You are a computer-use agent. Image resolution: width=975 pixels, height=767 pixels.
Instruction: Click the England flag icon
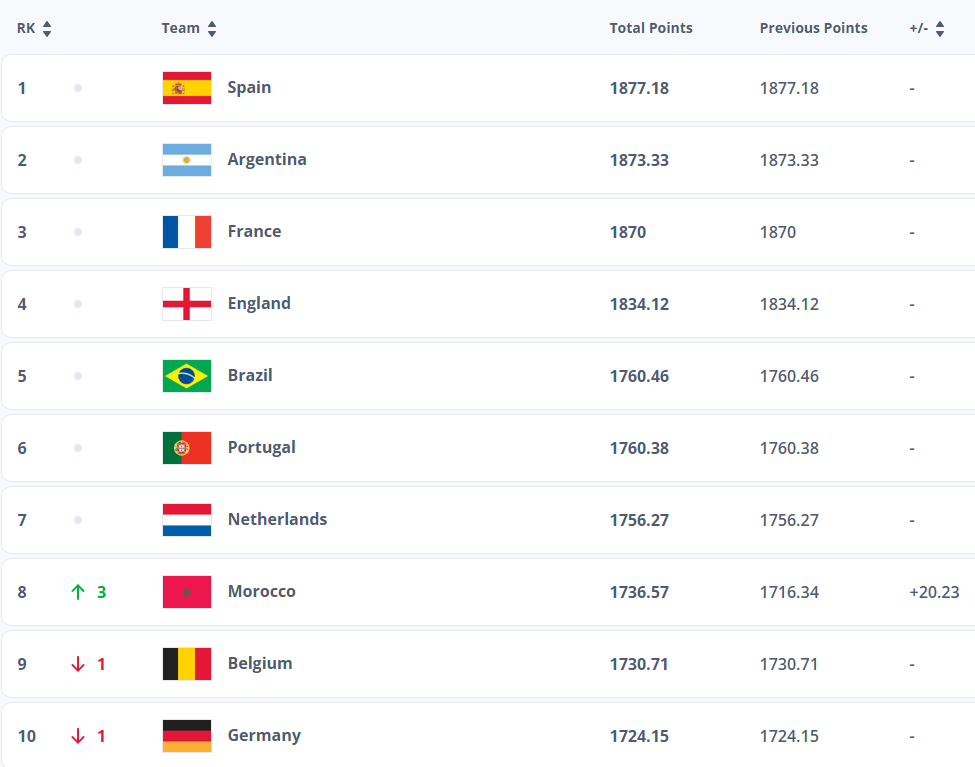point(187,304)
